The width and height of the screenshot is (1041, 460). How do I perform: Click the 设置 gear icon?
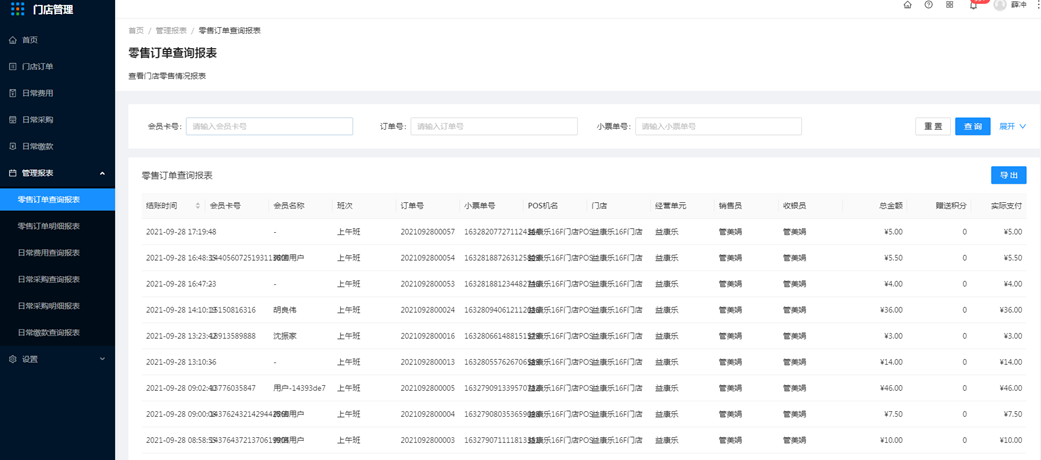13,358
